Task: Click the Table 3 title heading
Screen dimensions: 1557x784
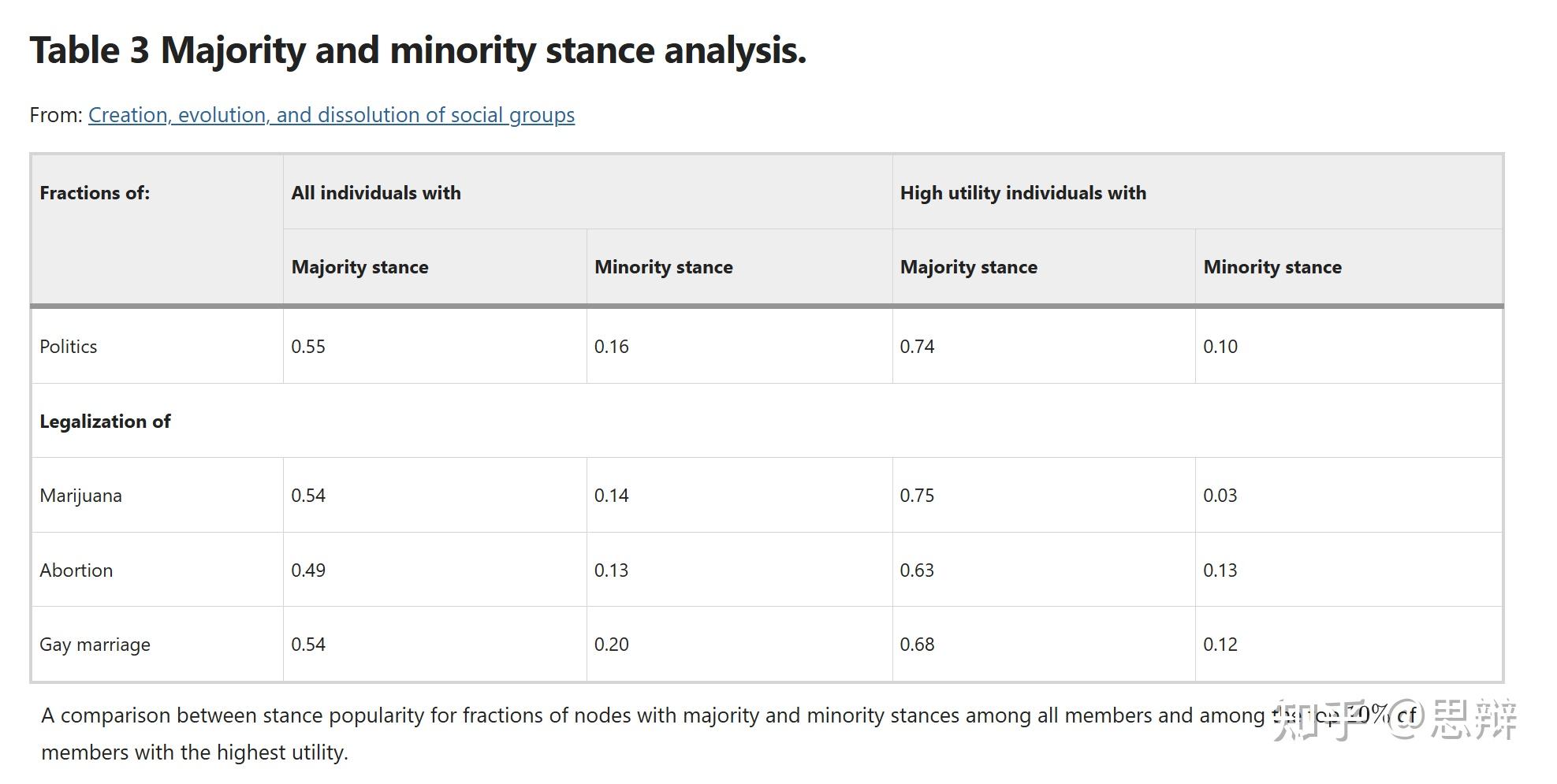Action: tap(418, 50)
